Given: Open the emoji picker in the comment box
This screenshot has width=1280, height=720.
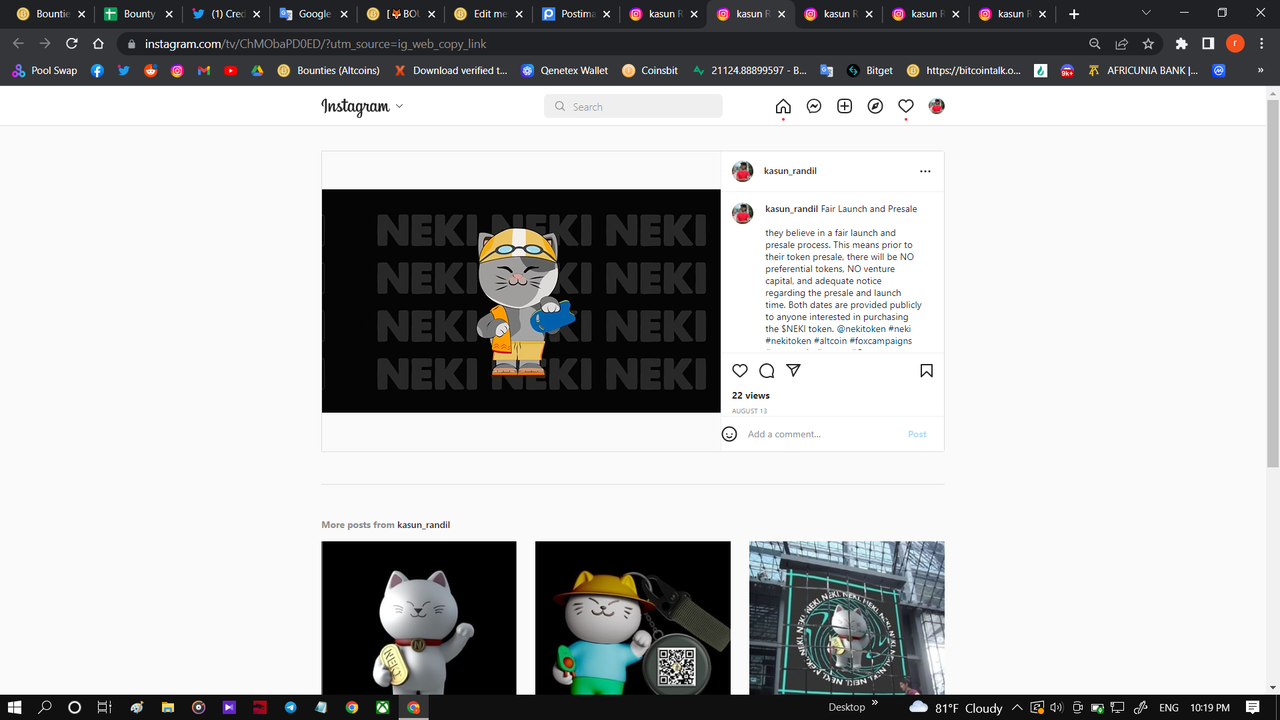Looking at the screenshot, I should (x=729, y=433).
